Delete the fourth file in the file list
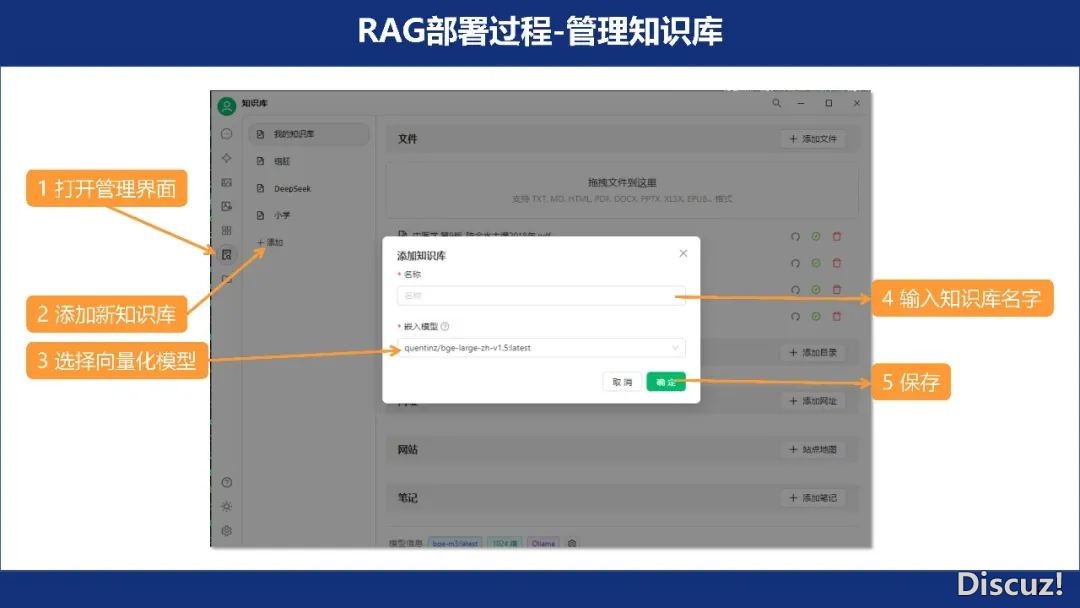The height and width of the screenshot is (608, 1080). (837, 317)
